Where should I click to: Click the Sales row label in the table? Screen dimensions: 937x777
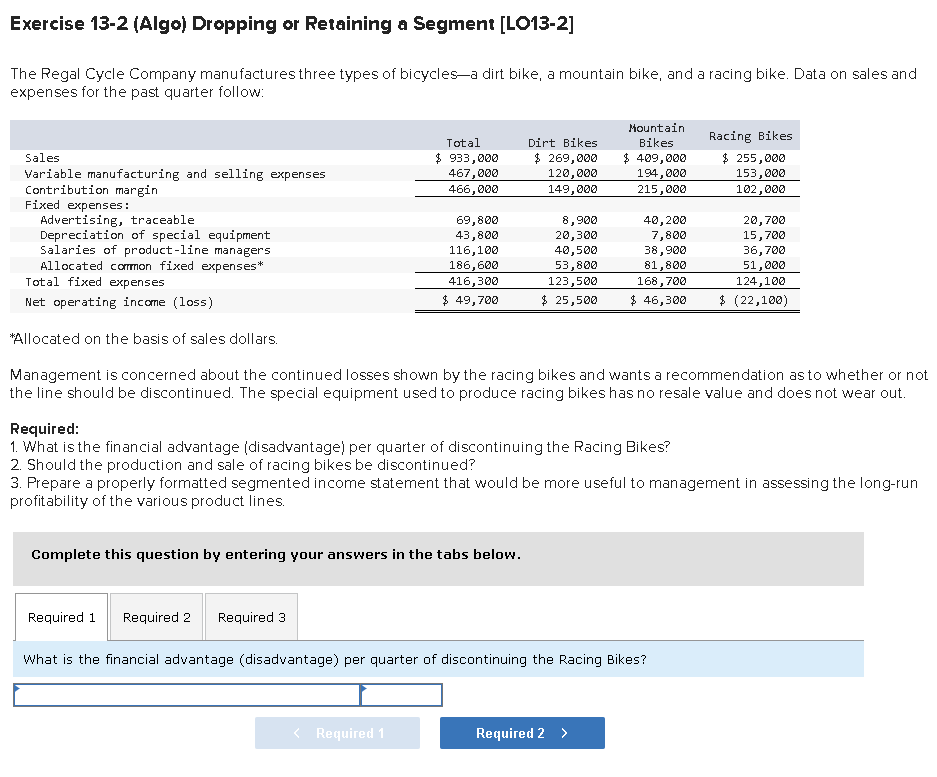click(42, 158)
